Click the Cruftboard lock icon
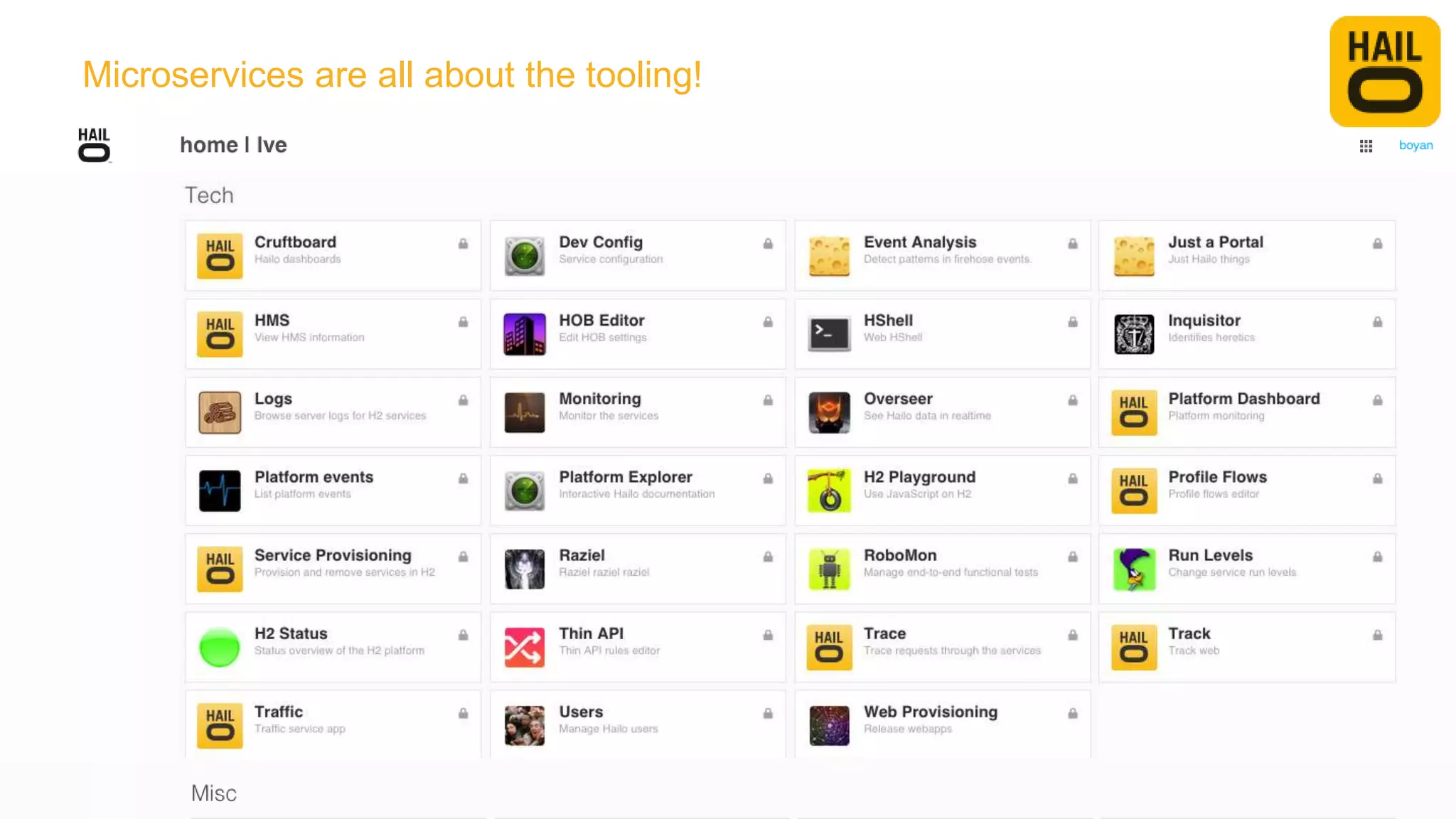The width and height of the screenshot is (1456, 819). (463, 244)
